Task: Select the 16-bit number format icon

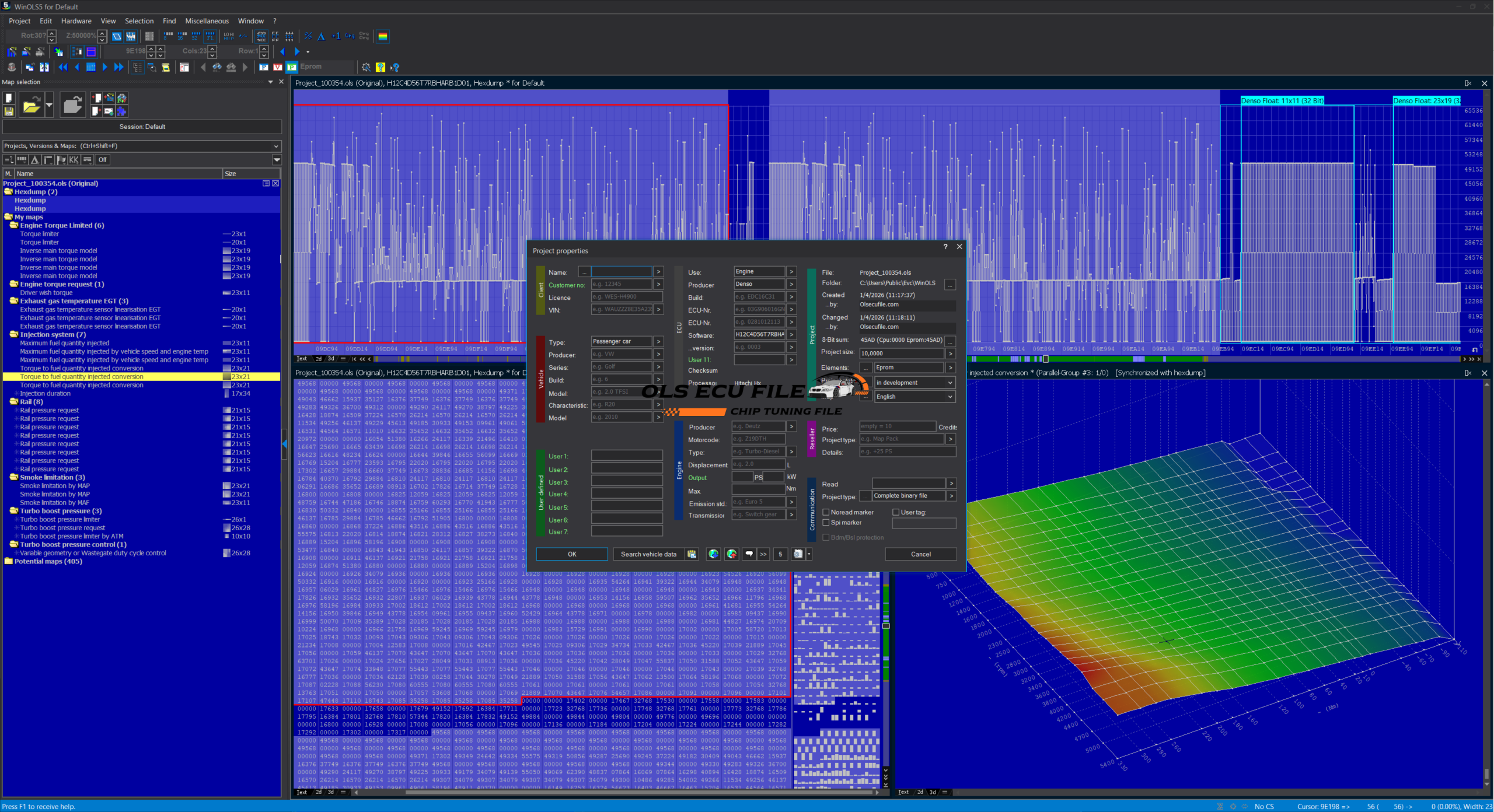Action: point(182,36)
